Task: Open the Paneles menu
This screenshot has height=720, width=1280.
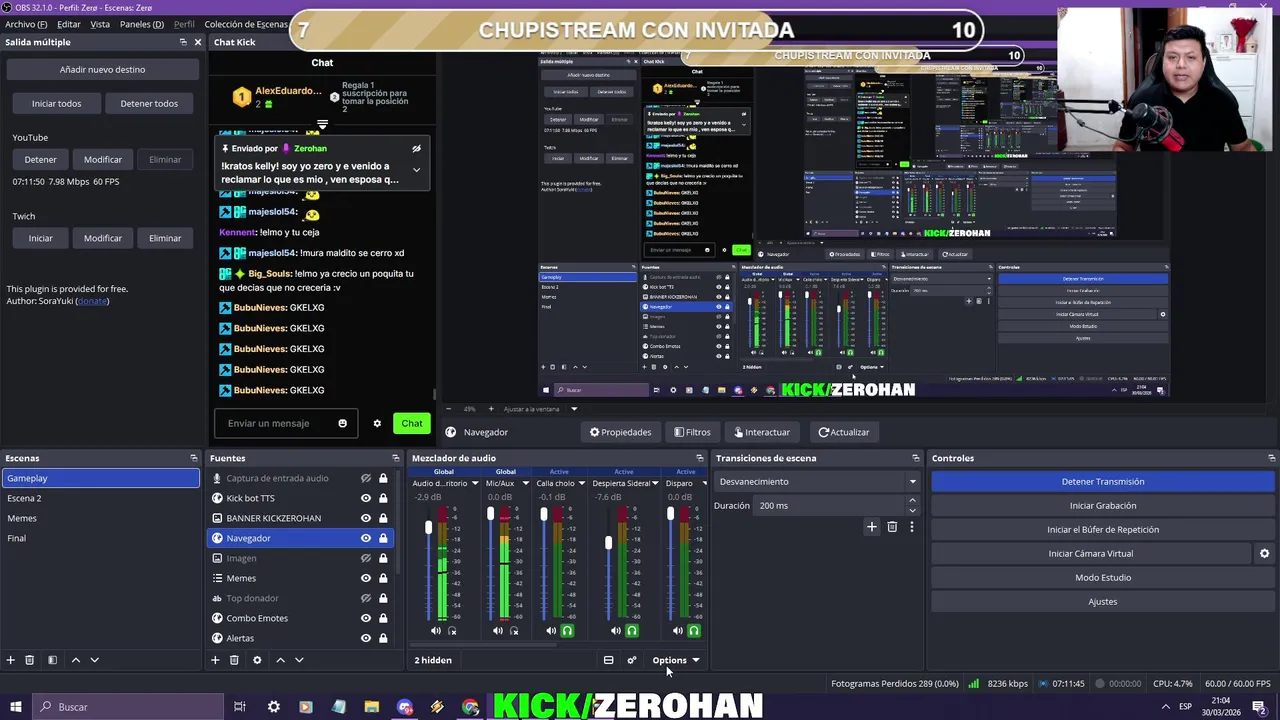Action: click(x=142, y=24)
